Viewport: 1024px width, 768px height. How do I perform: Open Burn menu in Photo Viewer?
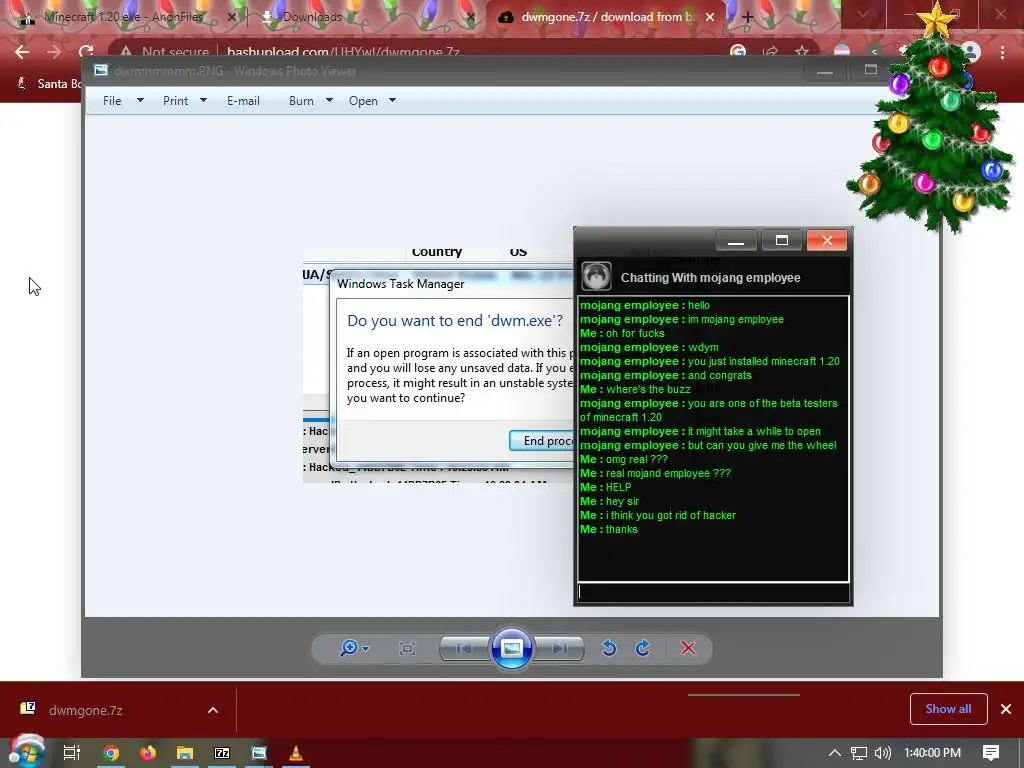click(301, 101)
